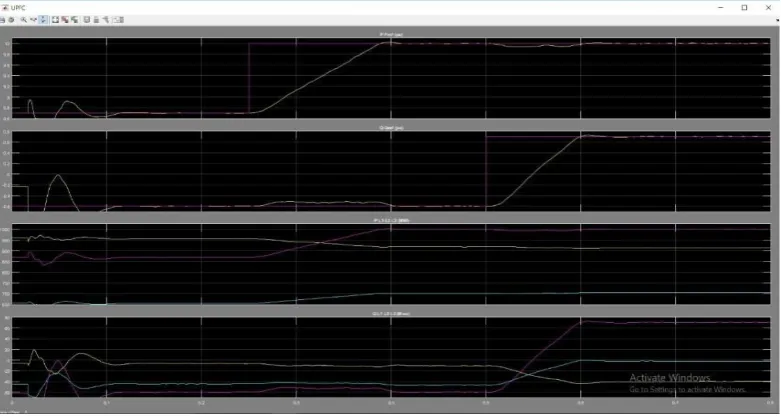The image size is (781, 418).
Task: Minimize the UPFC scope window
Action: tap(721, 7)
